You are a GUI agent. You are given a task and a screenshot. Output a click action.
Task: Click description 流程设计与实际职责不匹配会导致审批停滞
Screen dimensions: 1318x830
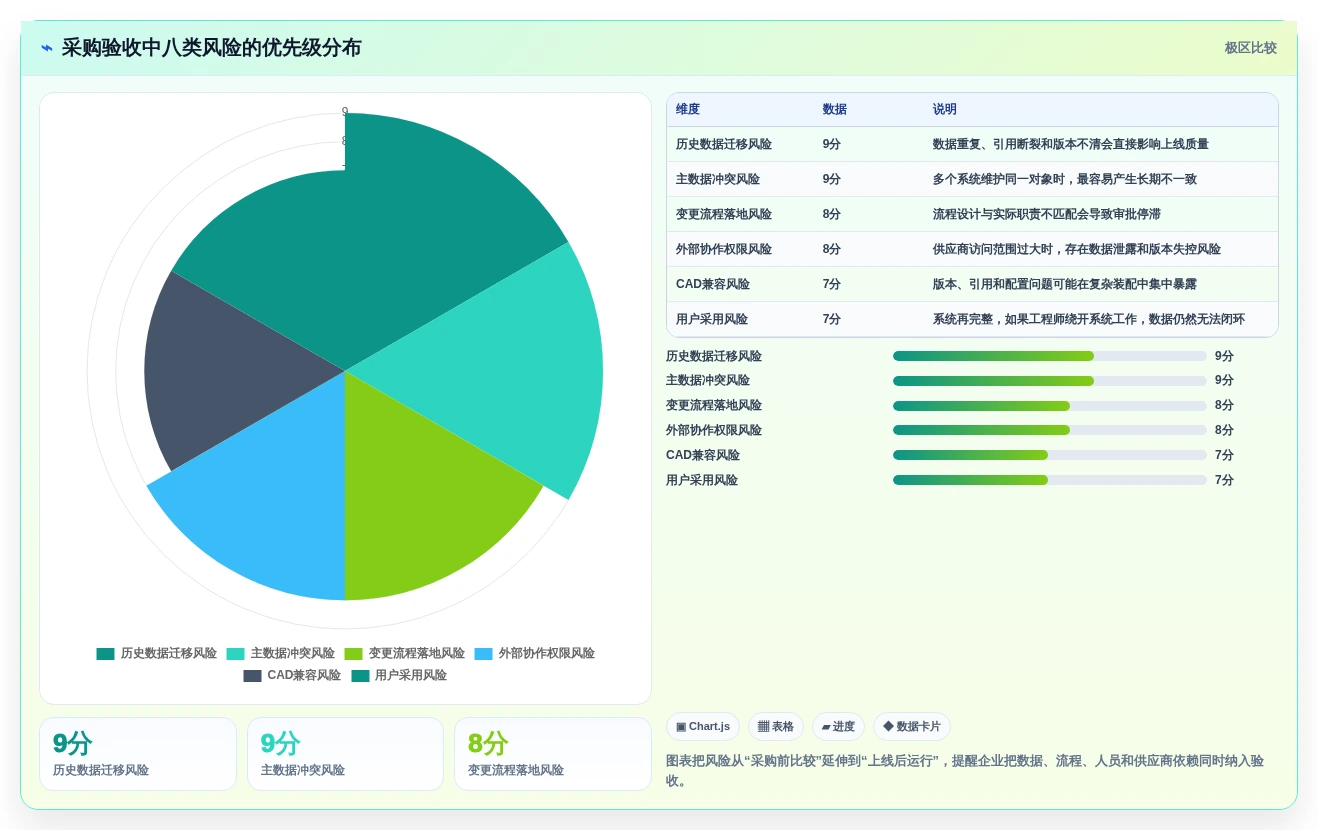click(1047, 215)
